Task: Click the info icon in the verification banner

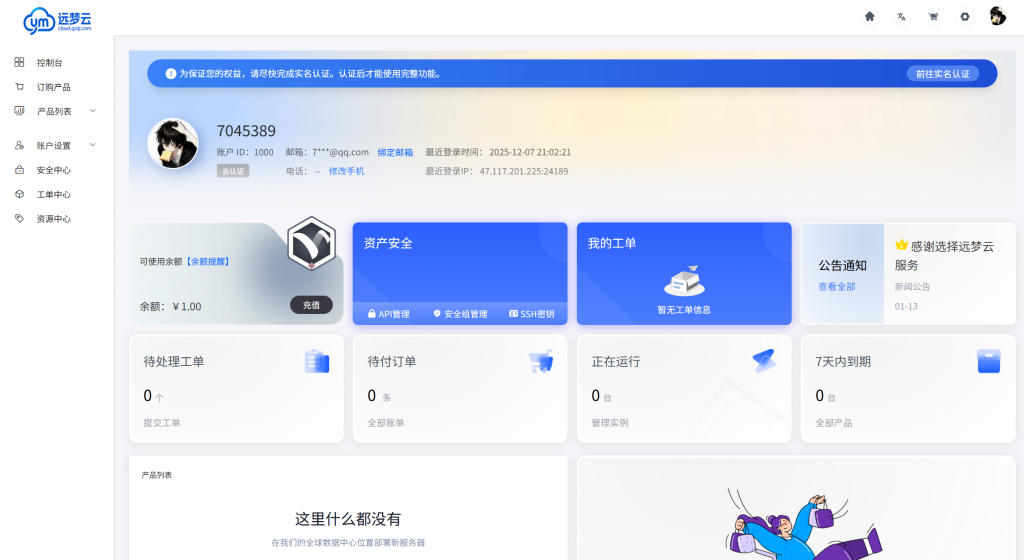Action: pyautogui.click(x=170, y=74)
